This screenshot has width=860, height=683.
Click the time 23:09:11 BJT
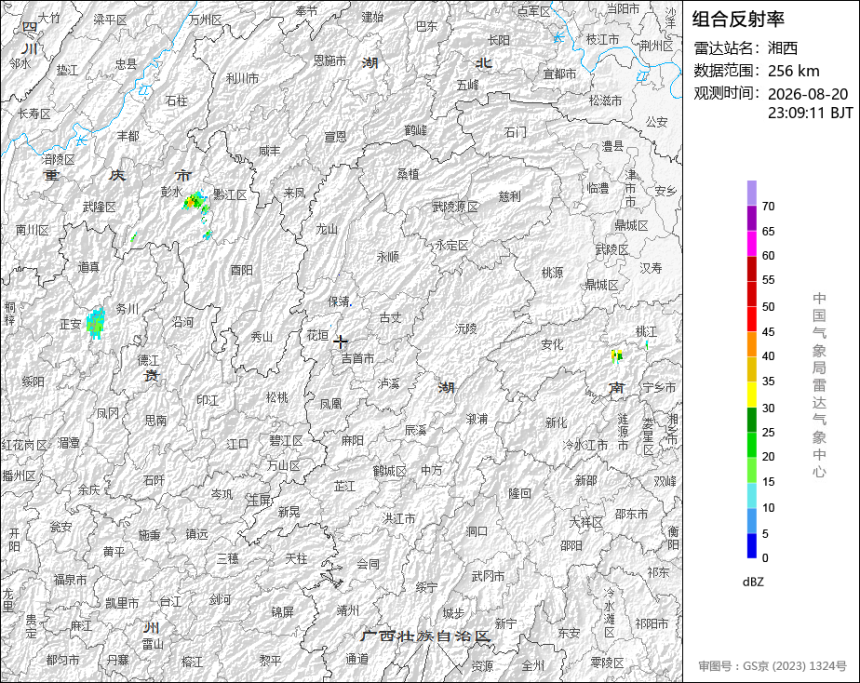810,113
